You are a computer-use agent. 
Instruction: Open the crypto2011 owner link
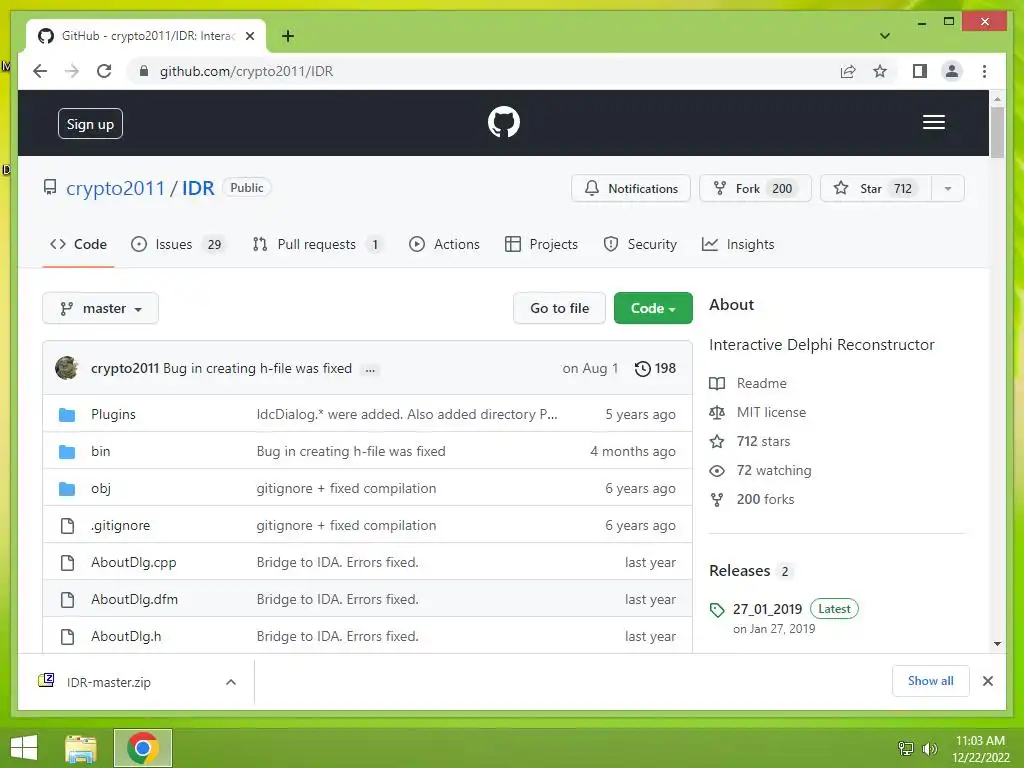coord(116,188)
